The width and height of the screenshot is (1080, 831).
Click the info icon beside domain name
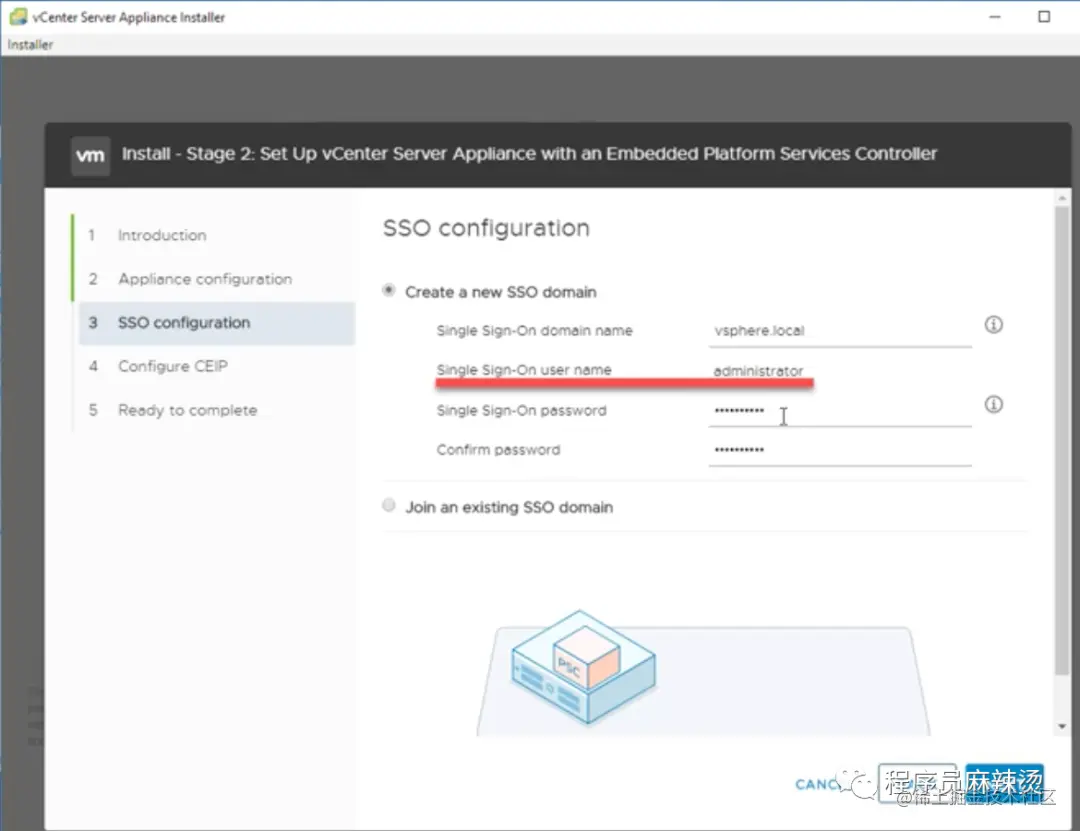point(993,325)
